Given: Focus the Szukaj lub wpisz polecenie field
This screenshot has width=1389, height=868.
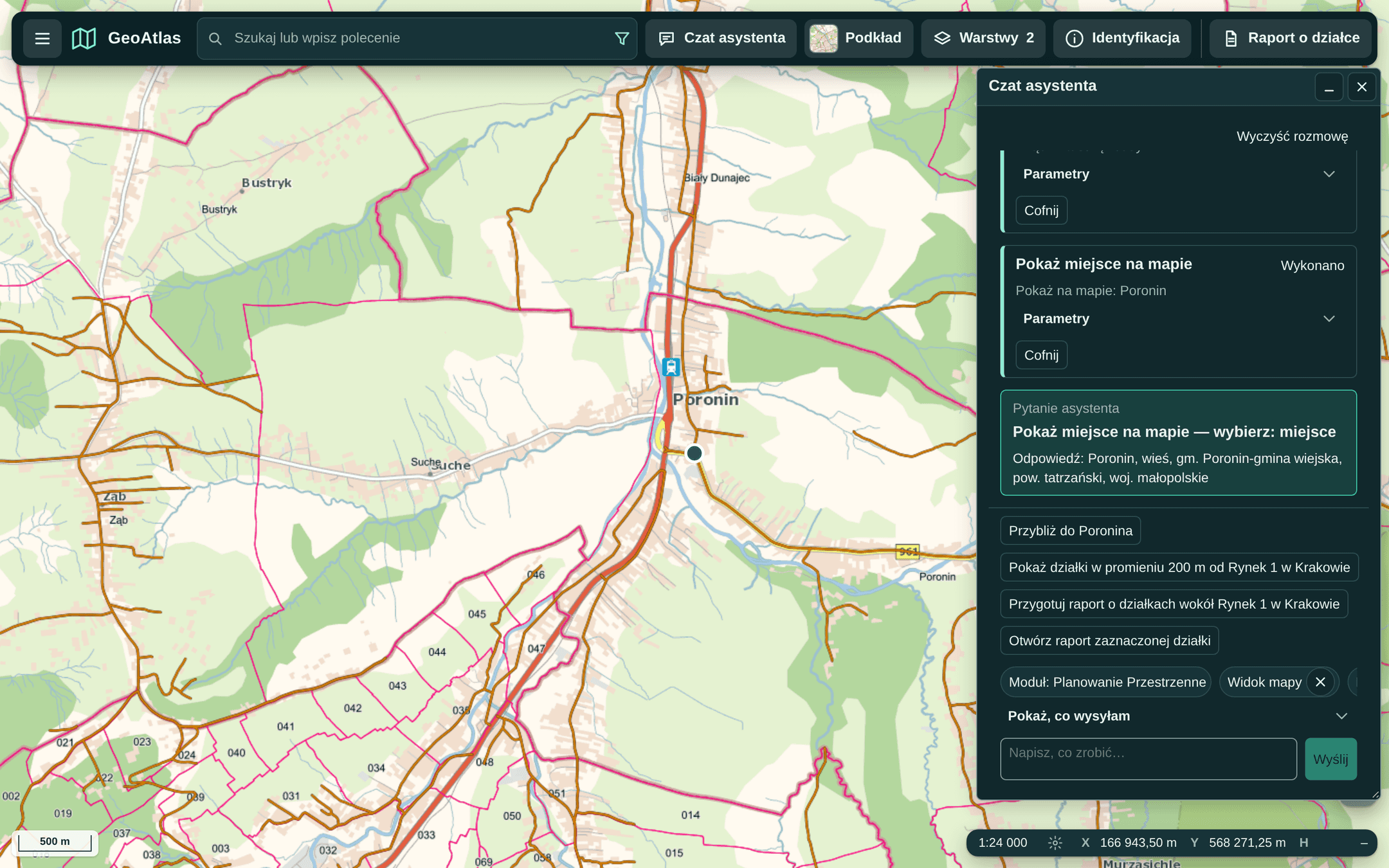Looking at the screenshot, I should click(417, 39).
